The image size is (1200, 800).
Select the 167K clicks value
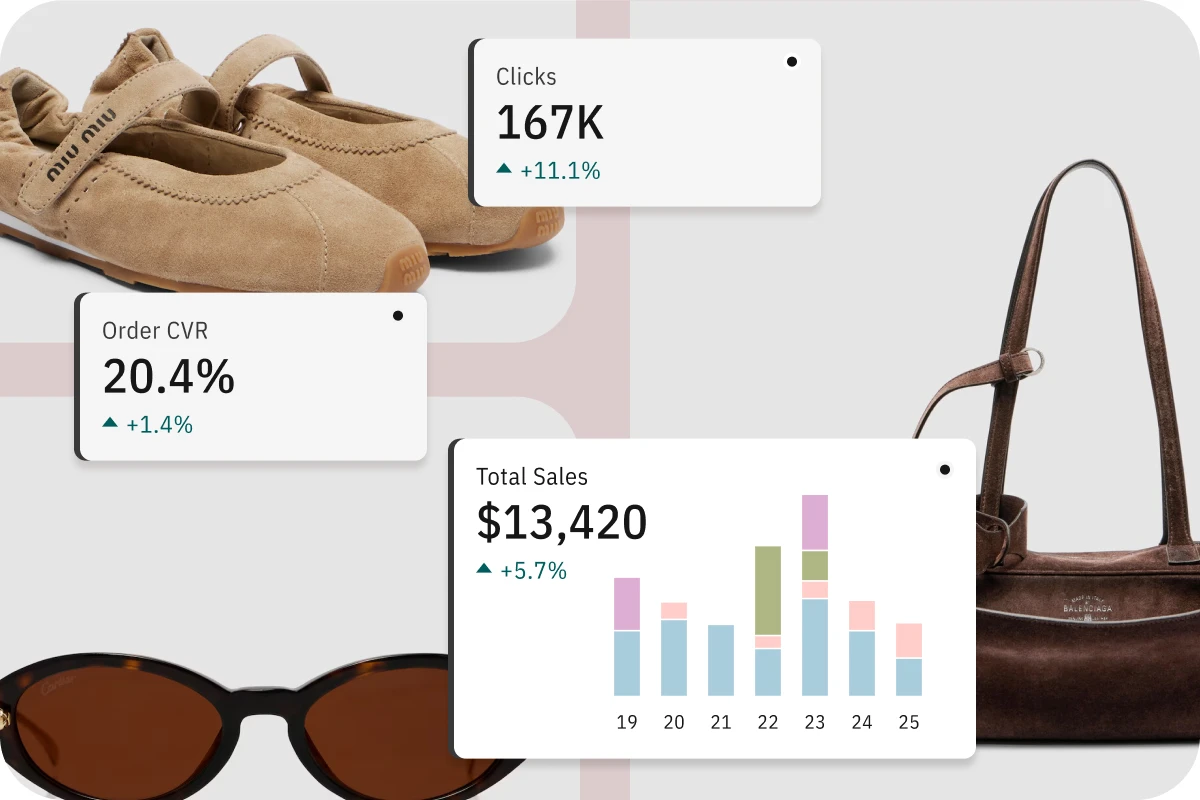click(x=550, y=124)
